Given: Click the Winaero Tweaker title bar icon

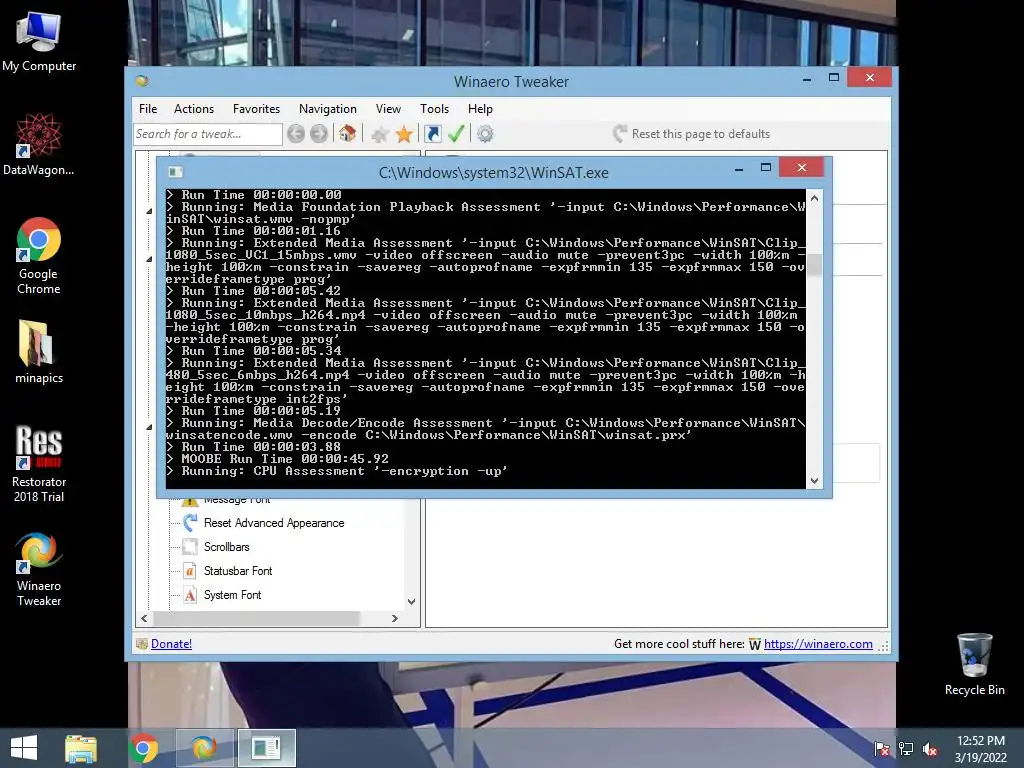Looking at the screenshot, I should tap(142, 81).
